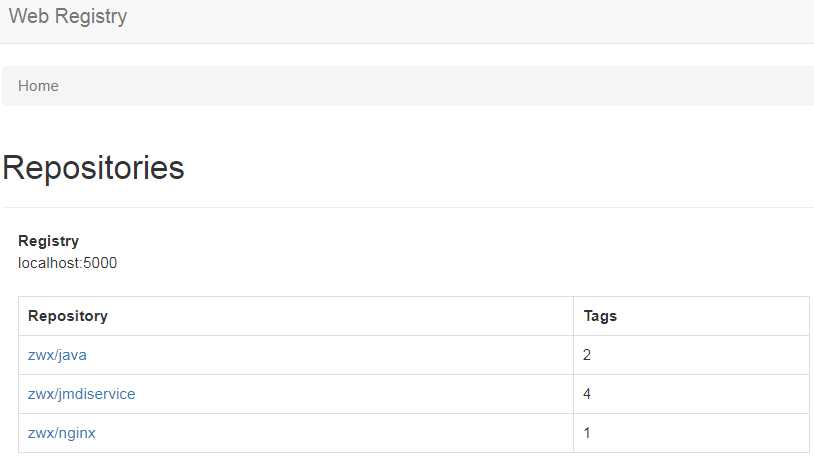Image resolution: width=814 pixels, height=467 pixels.
Task: Select the tag count 1 for zwx/nginx
Action: [x=587, y=433]
